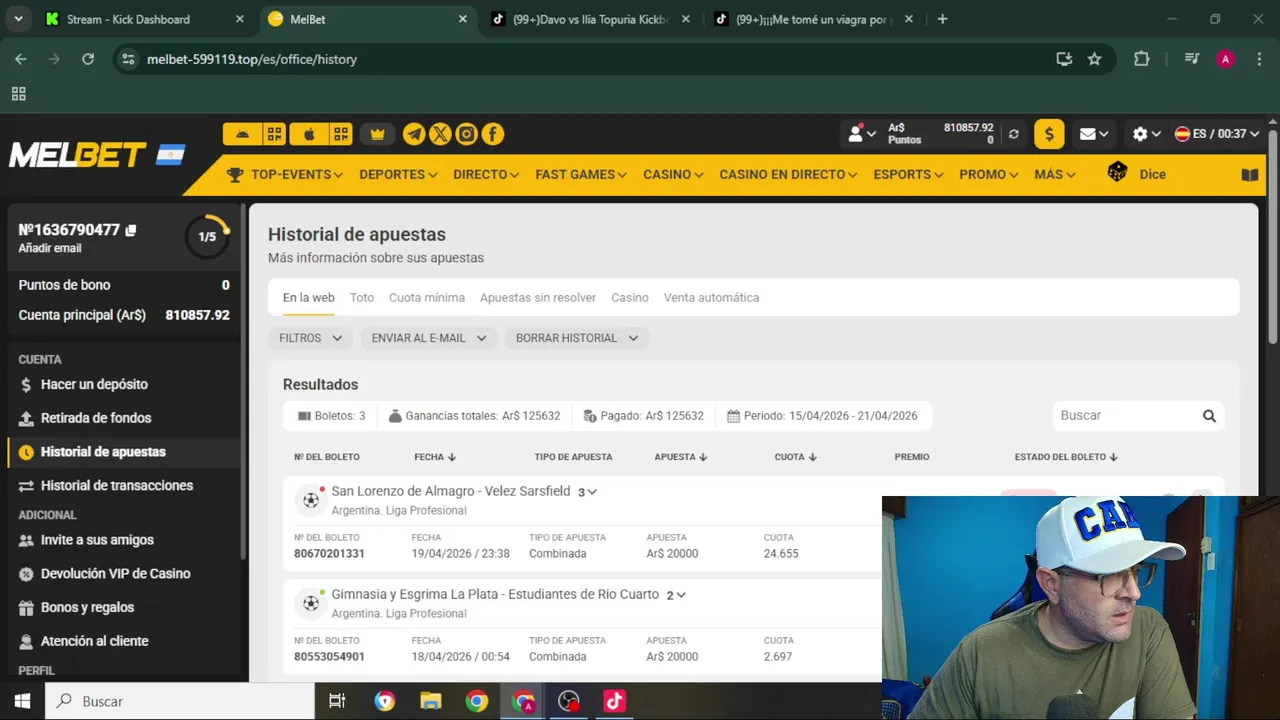The width and height of the screenshot is (1280, 720).
Task: Open CASINO menu
Action: pyautogui.click(x=674, y=174)
